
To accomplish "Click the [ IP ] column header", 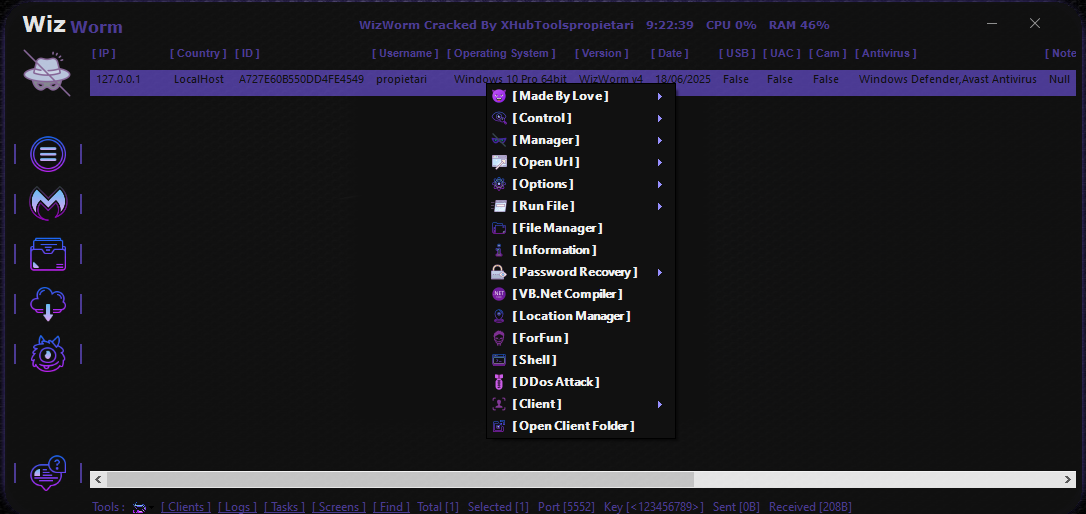I will pyautogui.click(x=104, y=53).
